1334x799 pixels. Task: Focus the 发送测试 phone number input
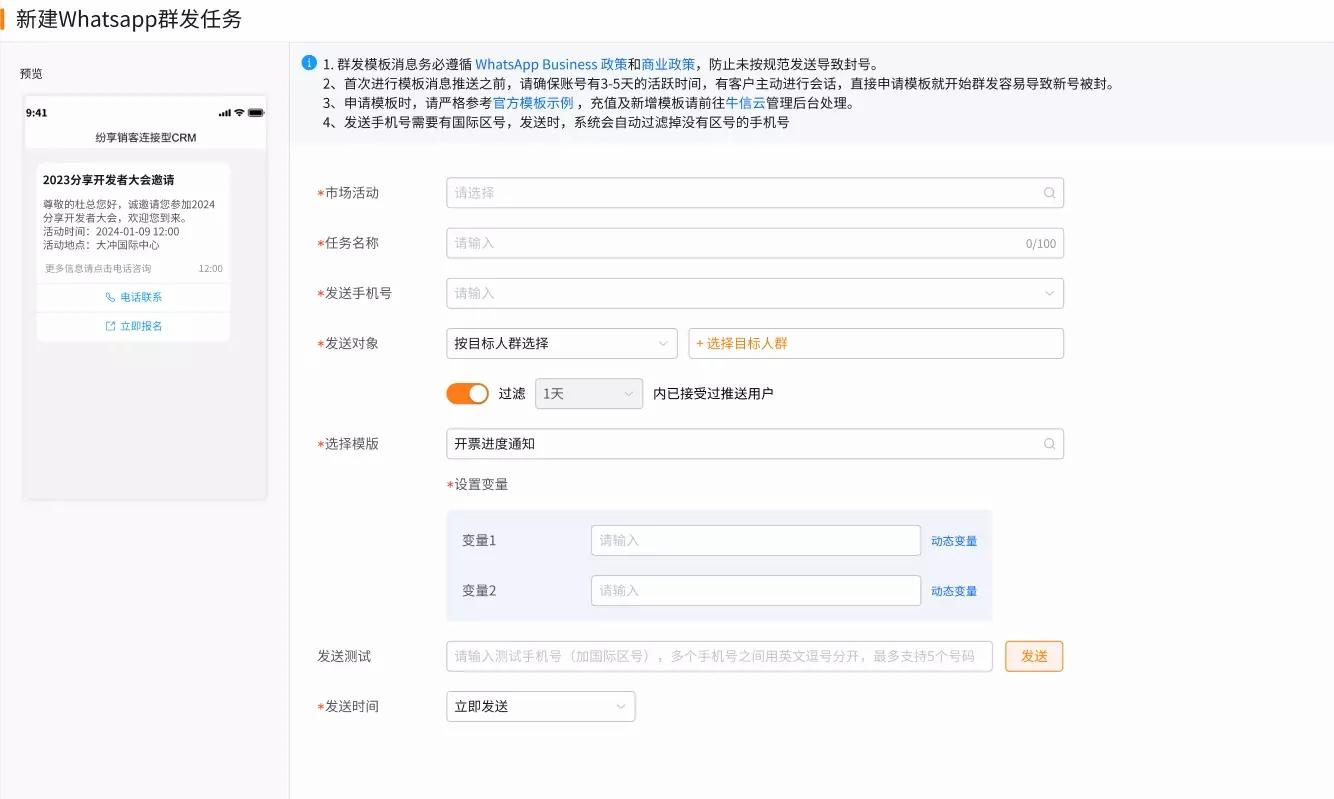click(719, 656)
